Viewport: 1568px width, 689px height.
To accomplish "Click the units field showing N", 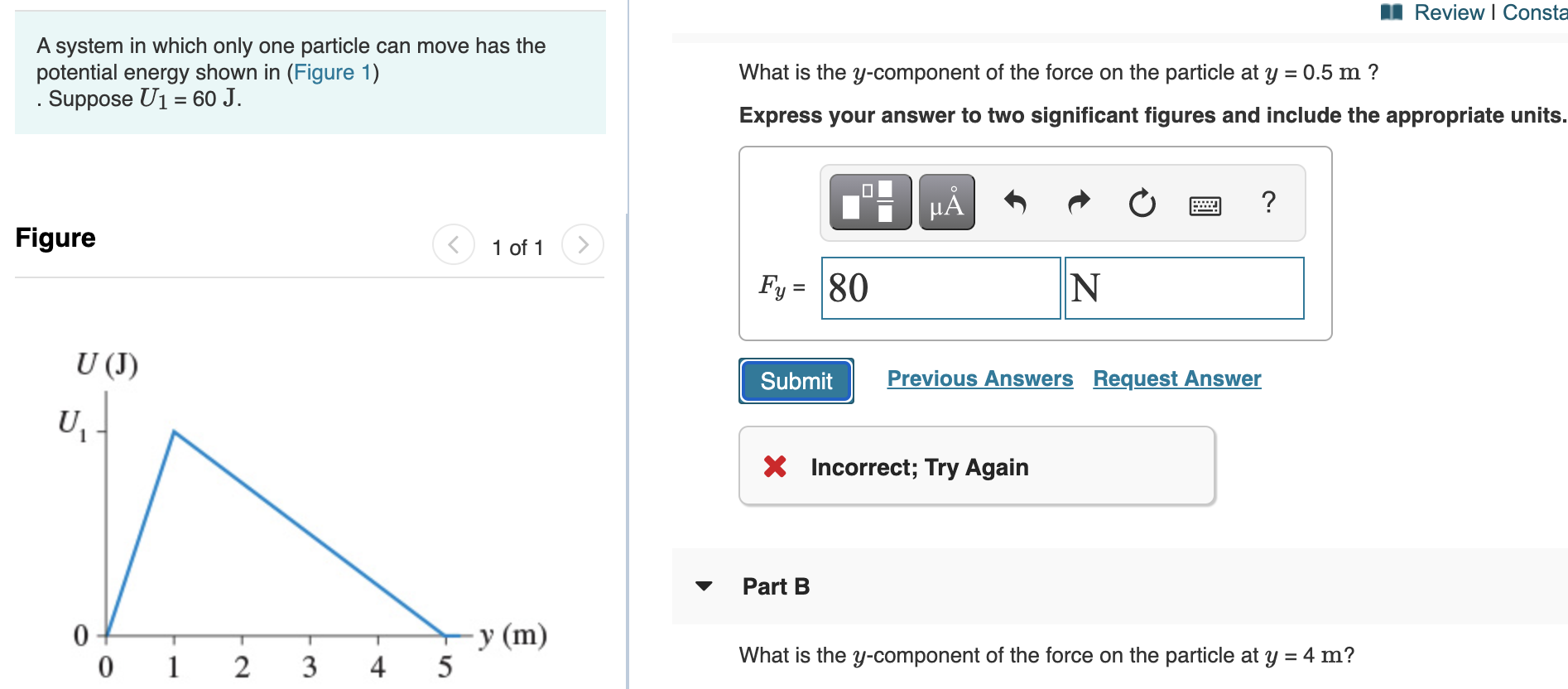I will pyautogui.click(x=1184, y=287).
